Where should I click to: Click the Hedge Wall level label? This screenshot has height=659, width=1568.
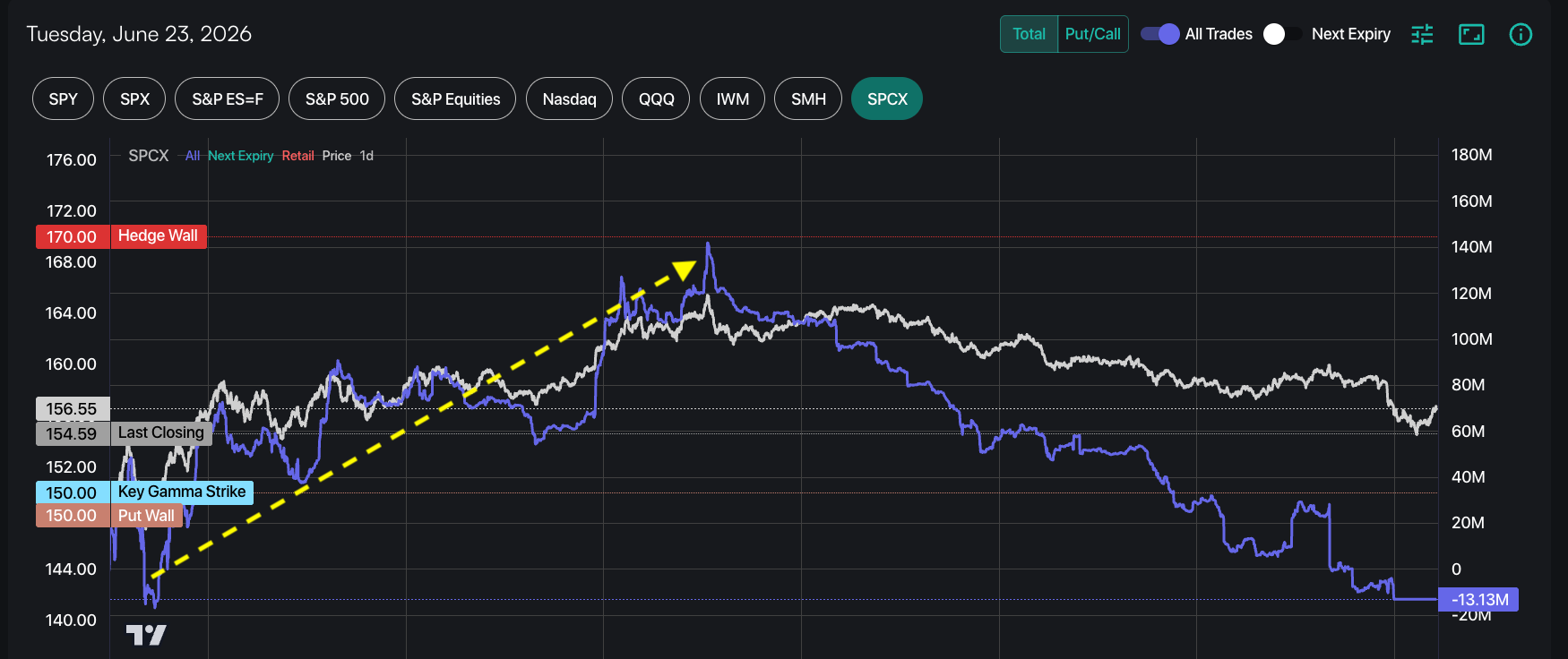point(158,236)
